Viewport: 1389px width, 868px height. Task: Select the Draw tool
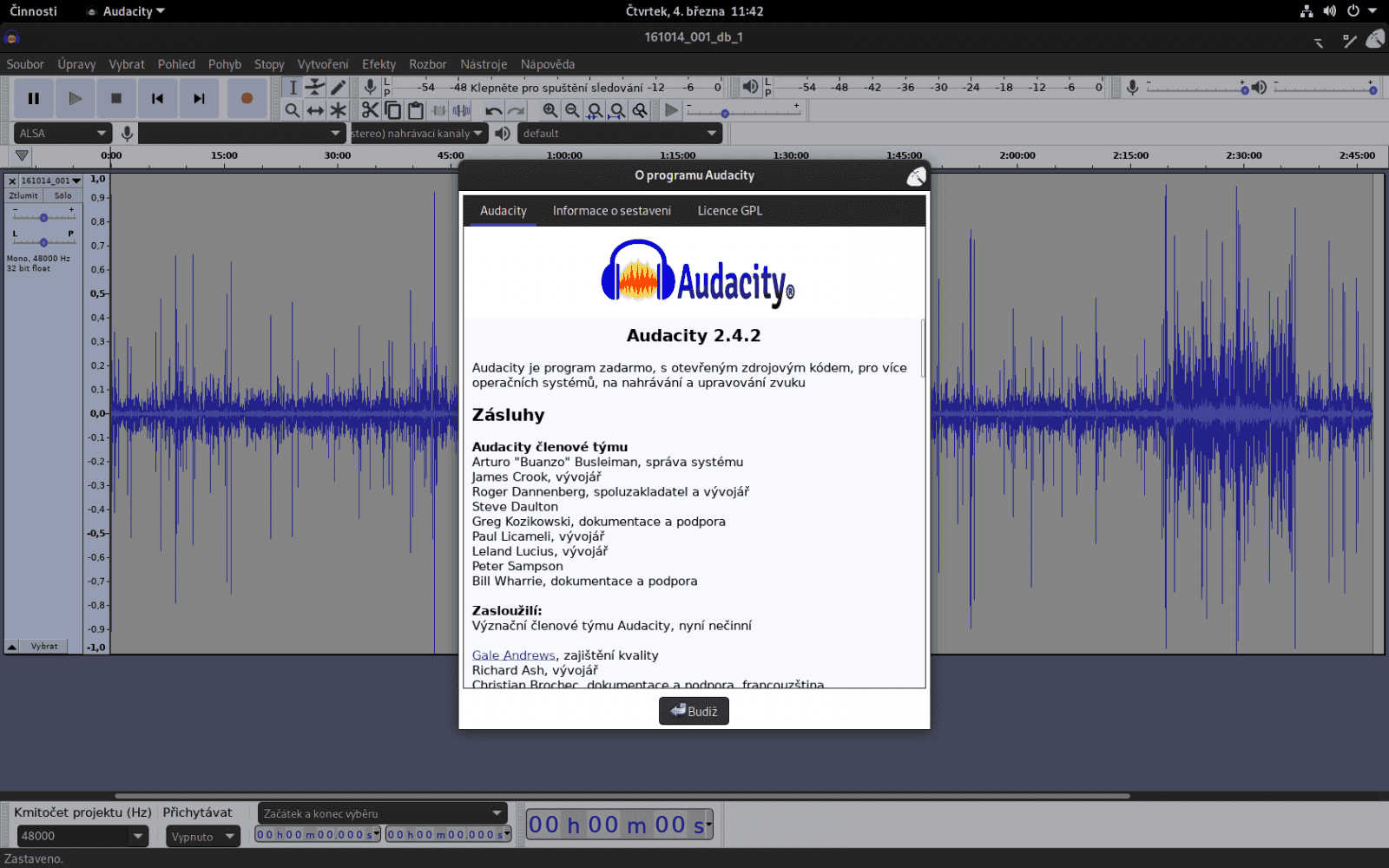339,87
